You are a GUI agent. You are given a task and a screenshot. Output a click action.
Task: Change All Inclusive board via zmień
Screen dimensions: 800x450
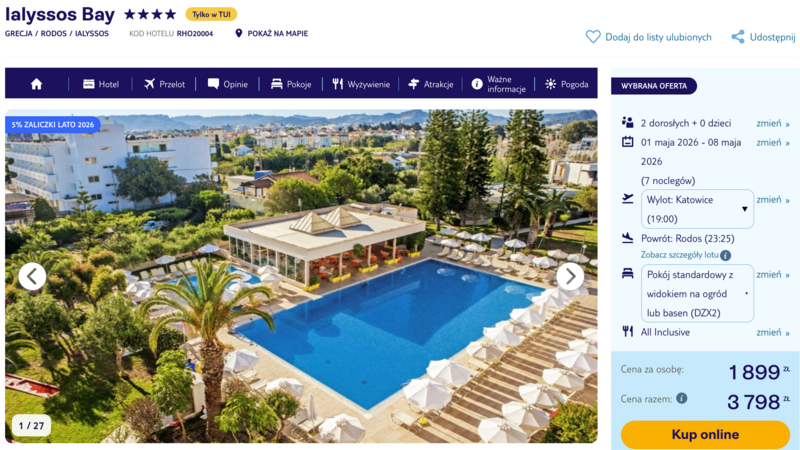pos(772,332)
